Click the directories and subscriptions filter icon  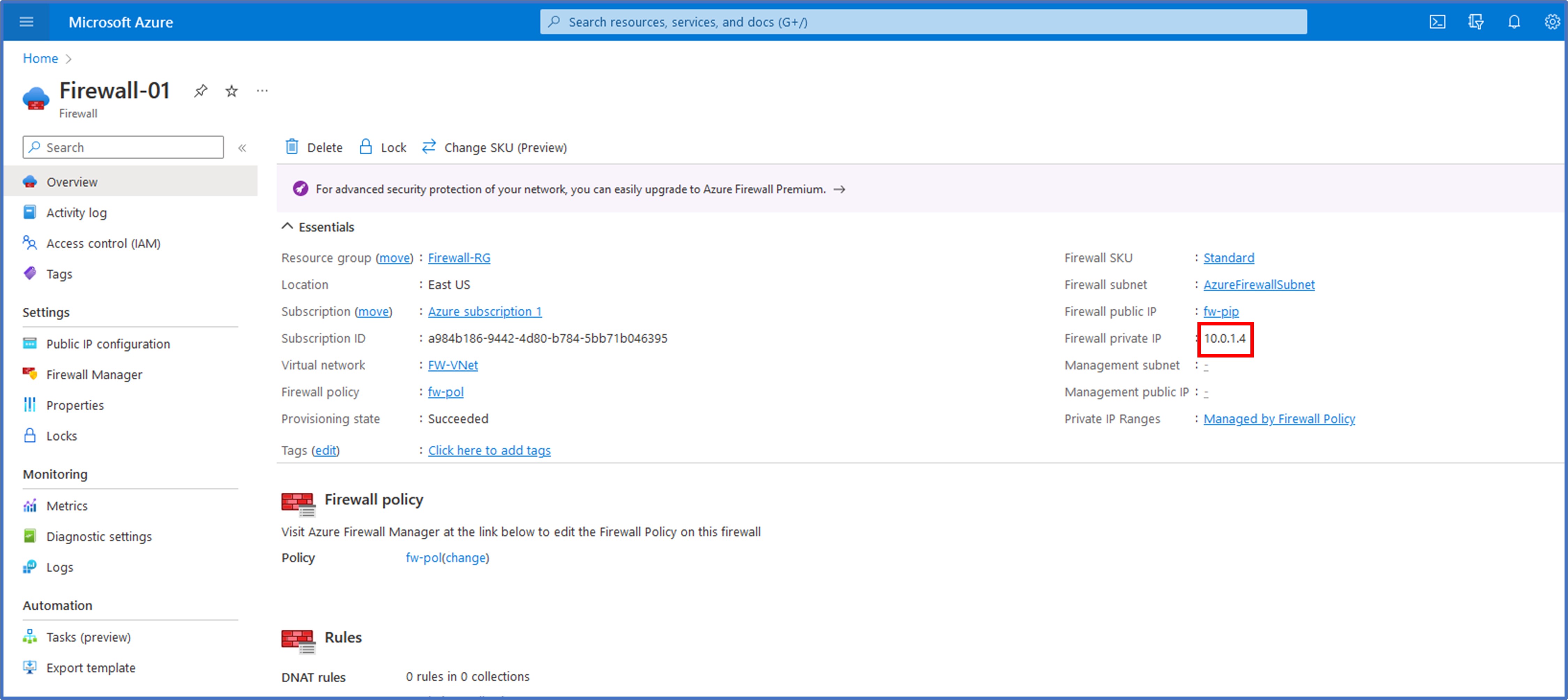point(1476,22)
